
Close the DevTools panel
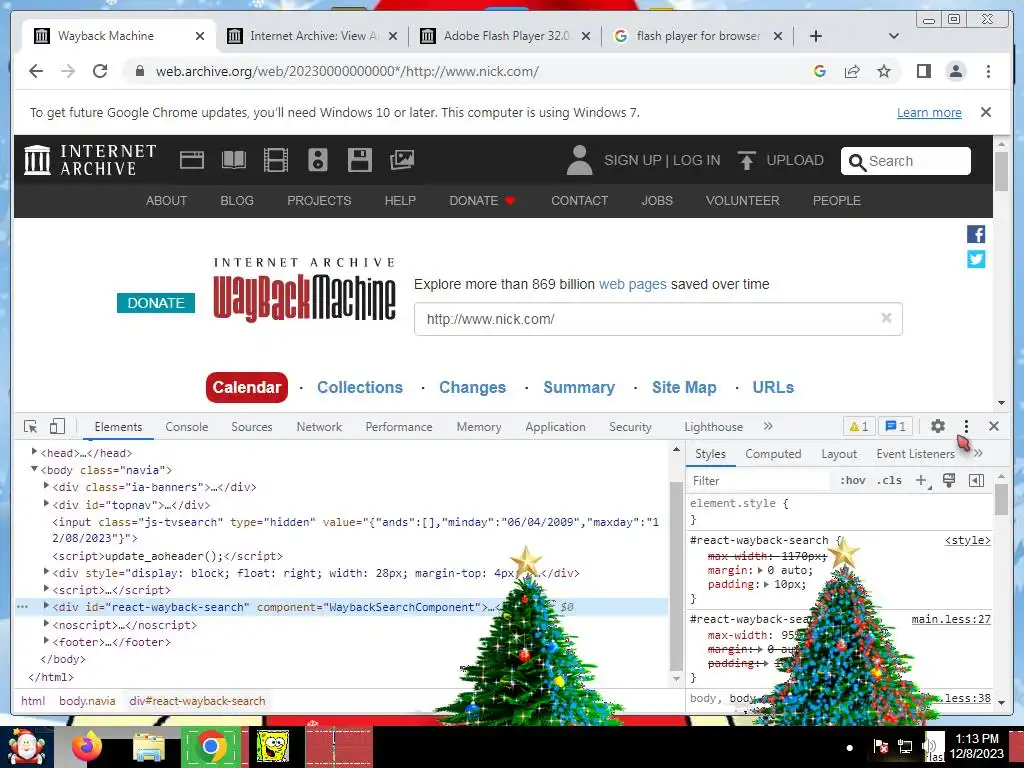pos(994,426)
